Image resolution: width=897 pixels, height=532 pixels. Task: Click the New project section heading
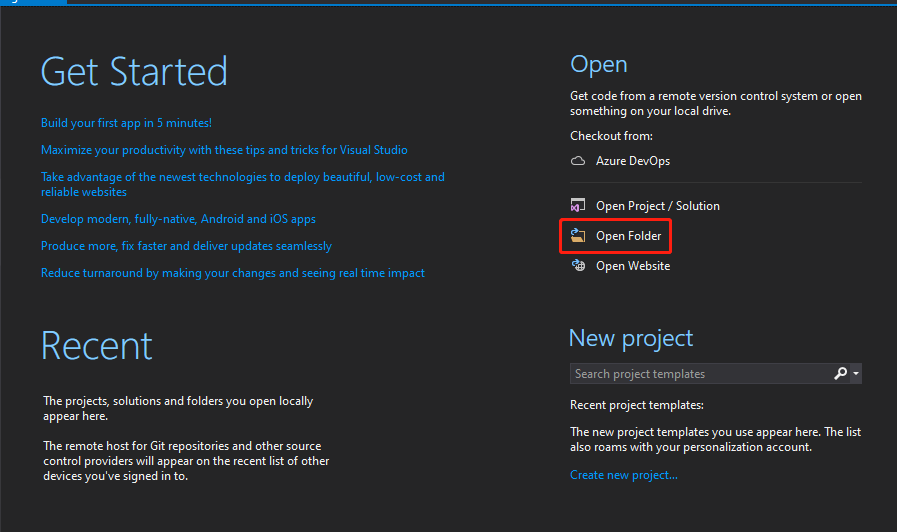click(631, 338)
